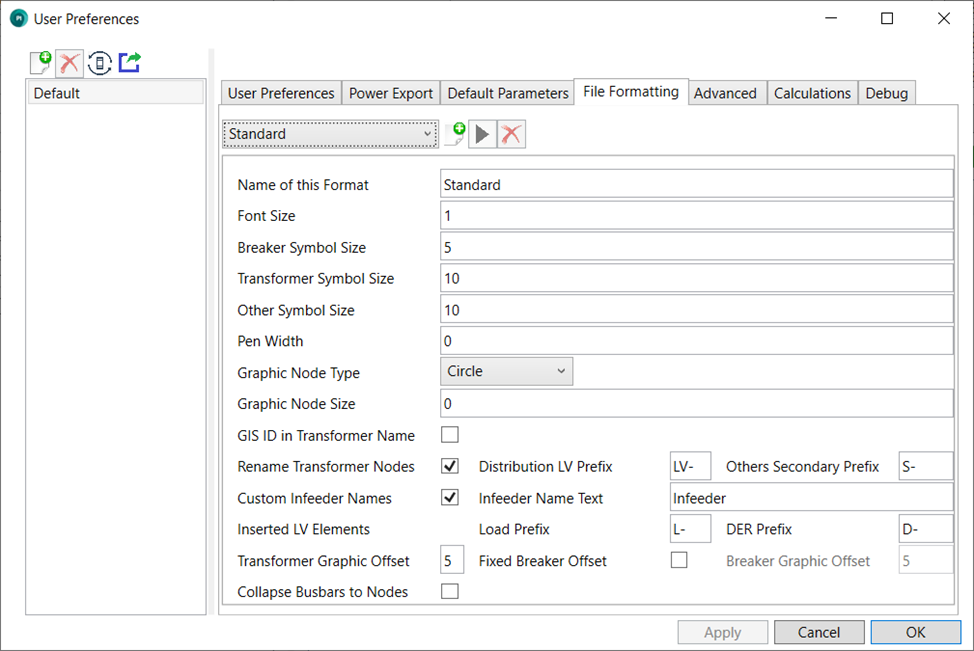The height and width of the screenshot is (651, 974).
Task: Click the add new profile icon
Action: pyautogui.click(x=40, y=63)
